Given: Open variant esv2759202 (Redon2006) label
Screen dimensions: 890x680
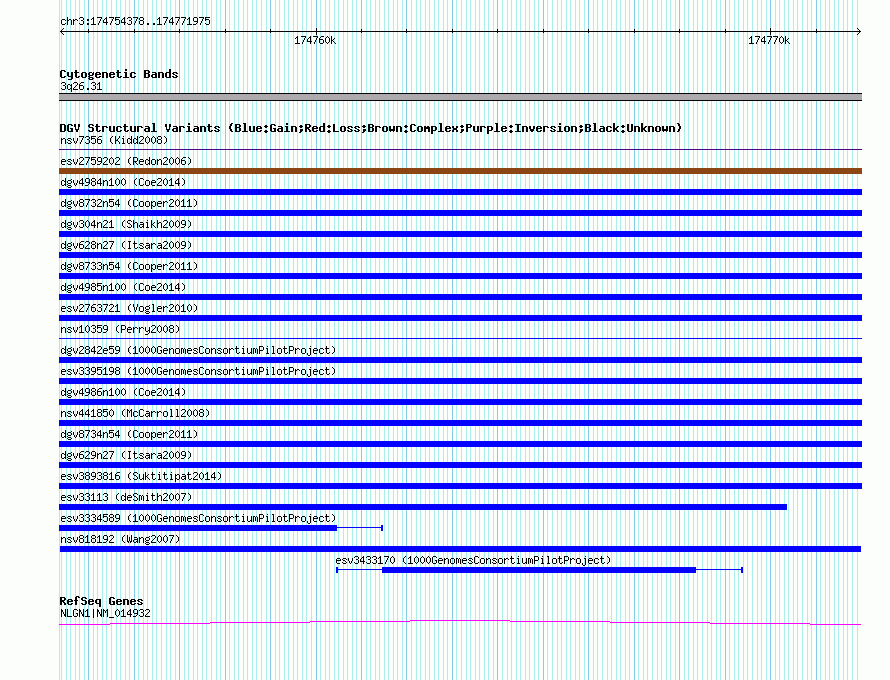Looking at the screenshot, I should 126,161.
